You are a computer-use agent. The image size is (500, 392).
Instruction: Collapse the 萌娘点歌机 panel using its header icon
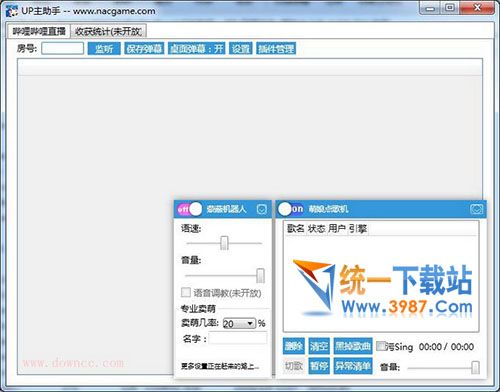(476, 209)
